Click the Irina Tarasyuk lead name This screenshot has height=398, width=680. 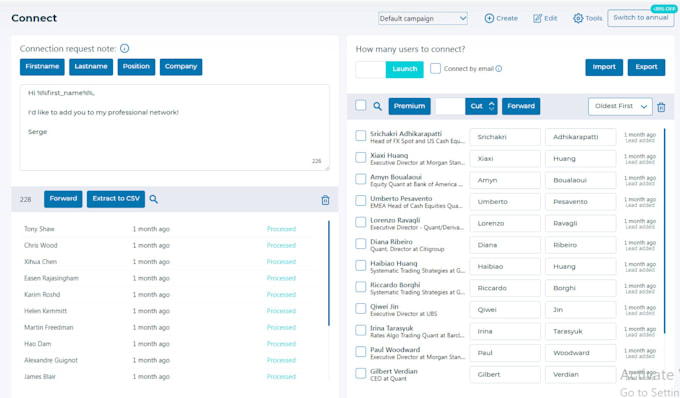click(391, 328)
